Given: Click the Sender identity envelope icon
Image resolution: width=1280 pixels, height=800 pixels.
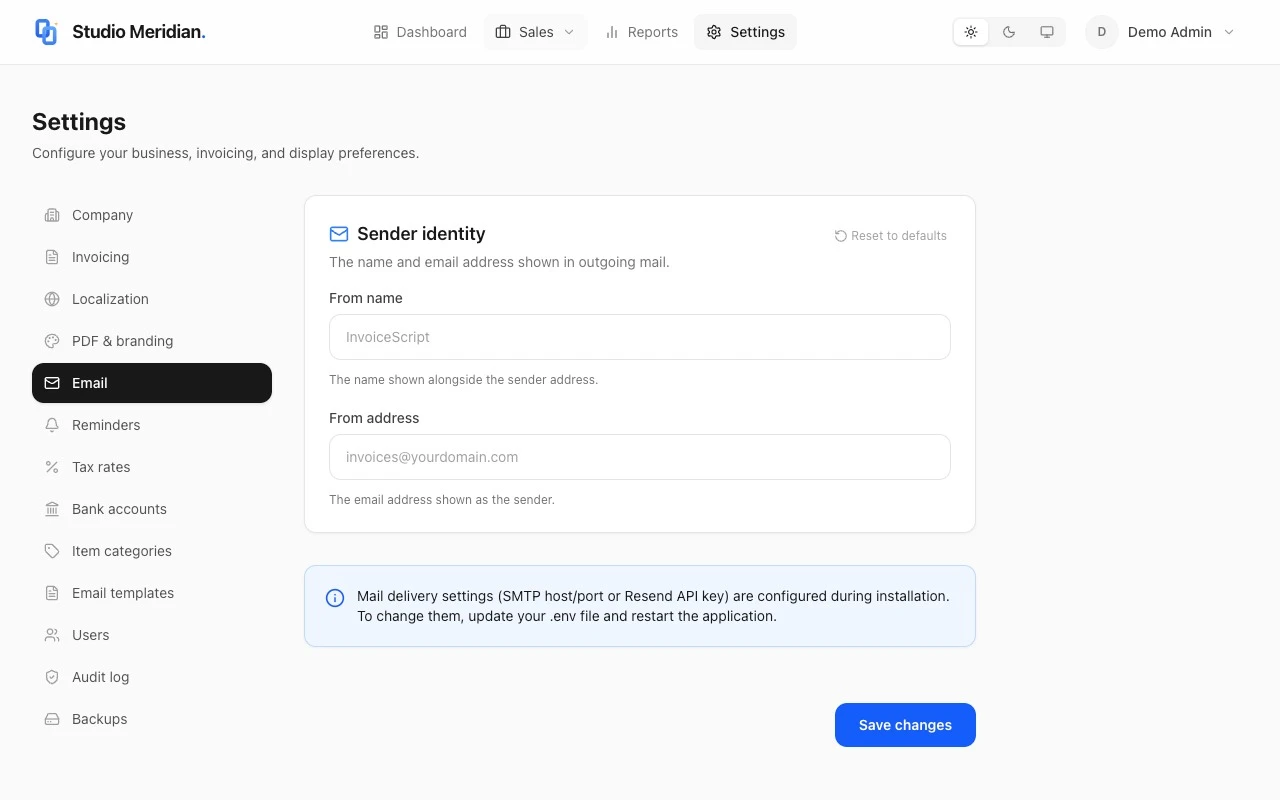Looking at the screenshot, I should 339,234.
